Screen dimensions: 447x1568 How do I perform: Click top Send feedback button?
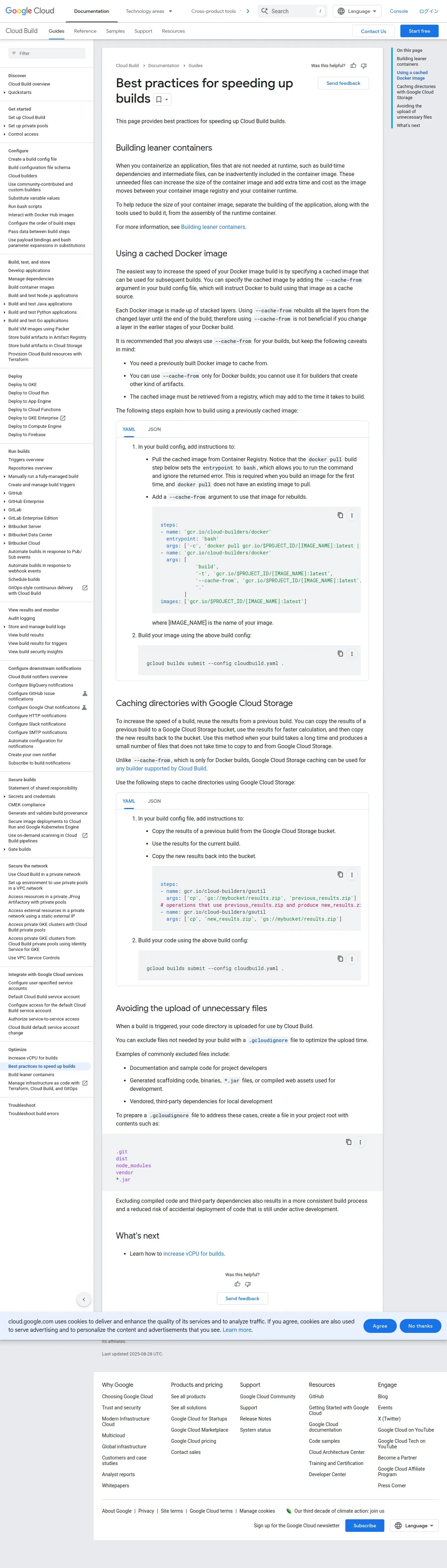pyautogui.click(x=343, y=83)
